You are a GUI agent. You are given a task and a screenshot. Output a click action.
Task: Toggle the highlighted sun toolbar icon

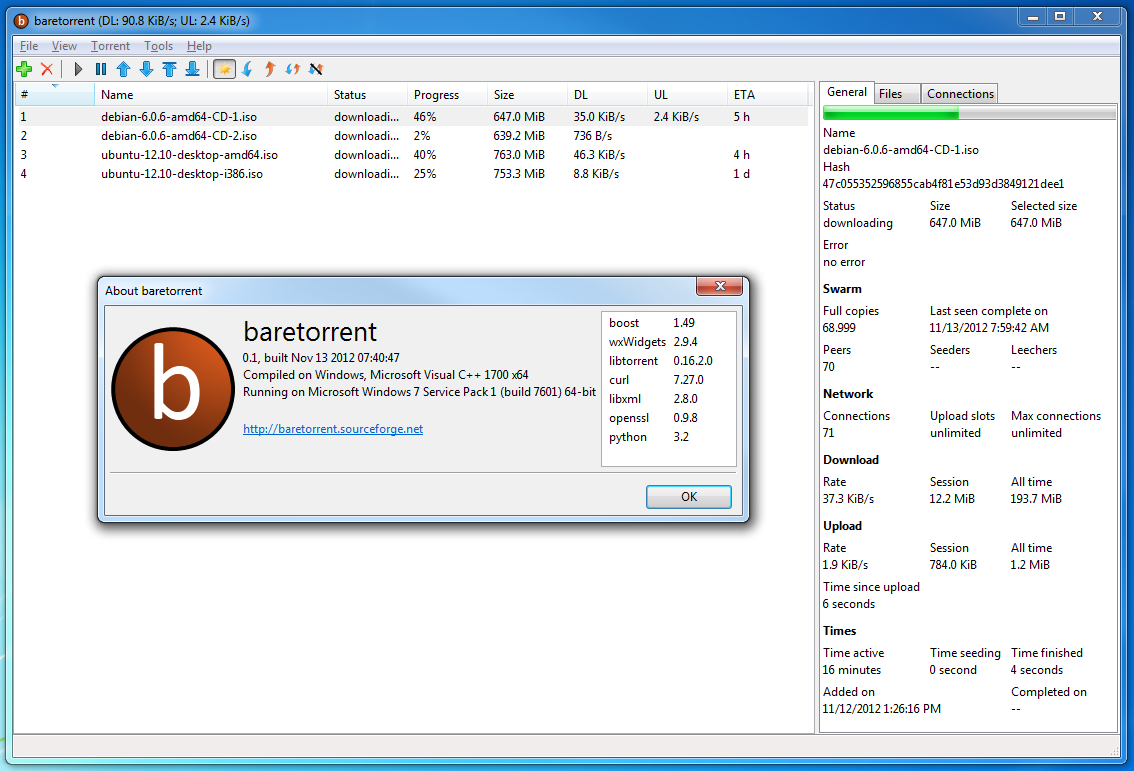222,69
